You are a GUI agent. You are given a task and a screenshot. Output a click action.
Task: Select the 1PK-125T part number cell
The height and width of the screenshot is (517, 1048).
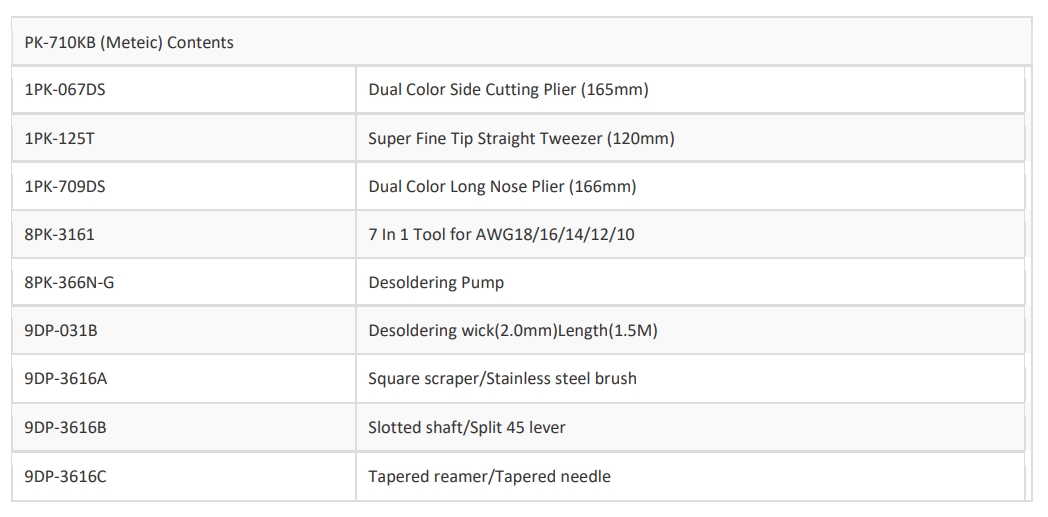[x=59, y=139]
